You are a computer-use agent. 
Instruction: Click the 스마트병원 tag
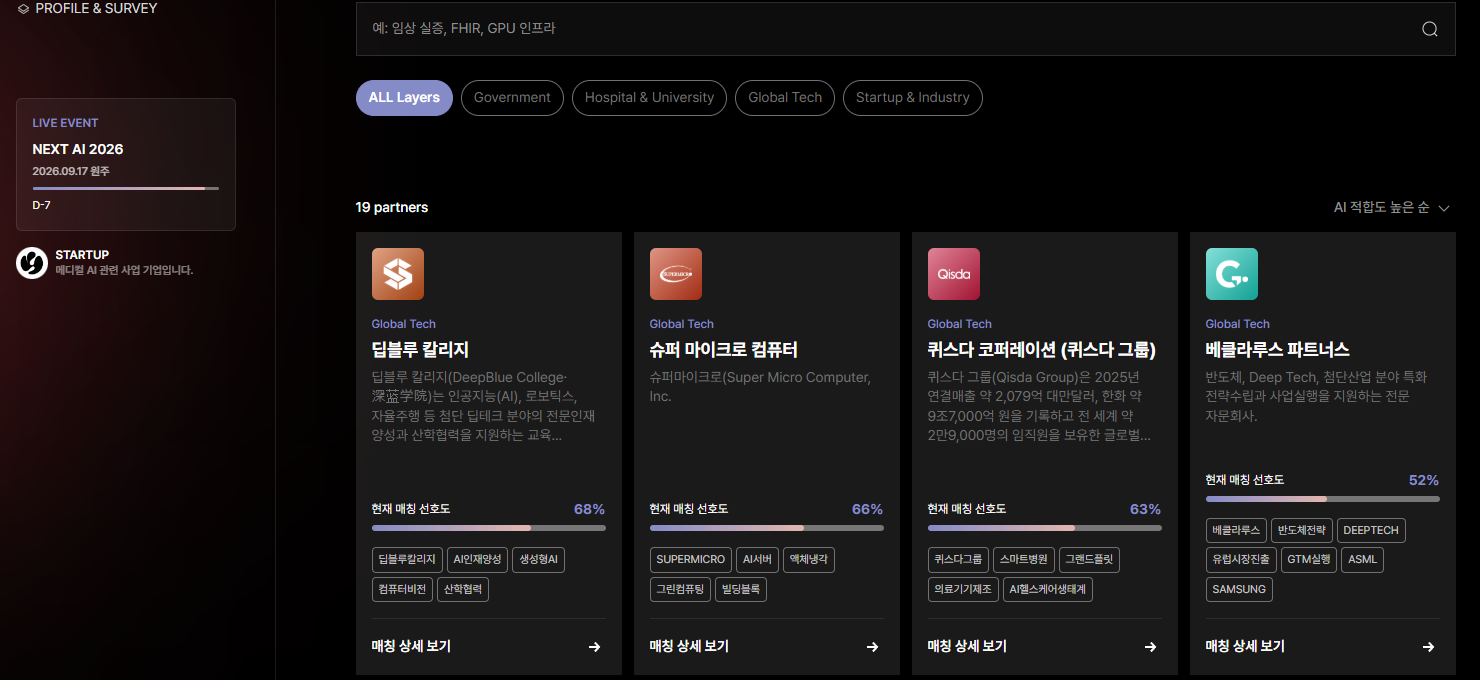(1023, 560)
